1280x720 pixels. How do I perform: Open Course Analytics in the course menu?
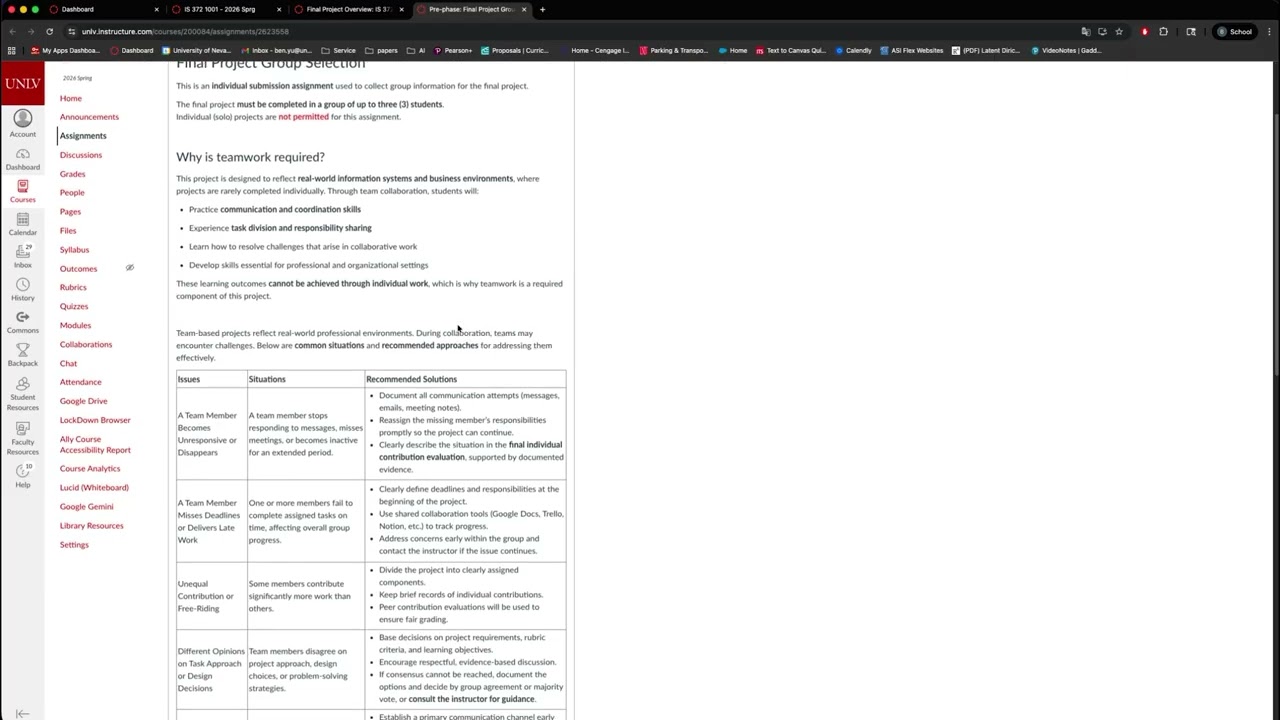(x=90, y=468)
